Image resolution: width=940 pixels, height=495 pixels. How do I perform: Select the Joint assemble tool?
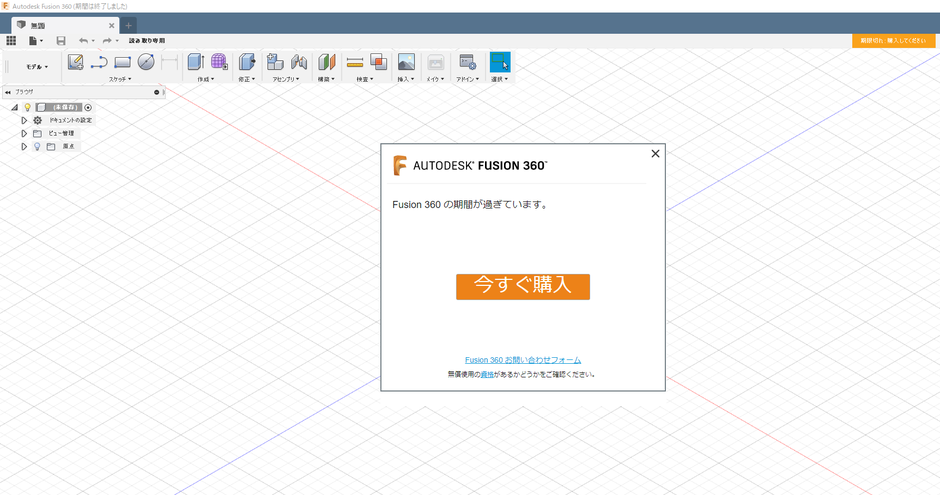[299, 62]
